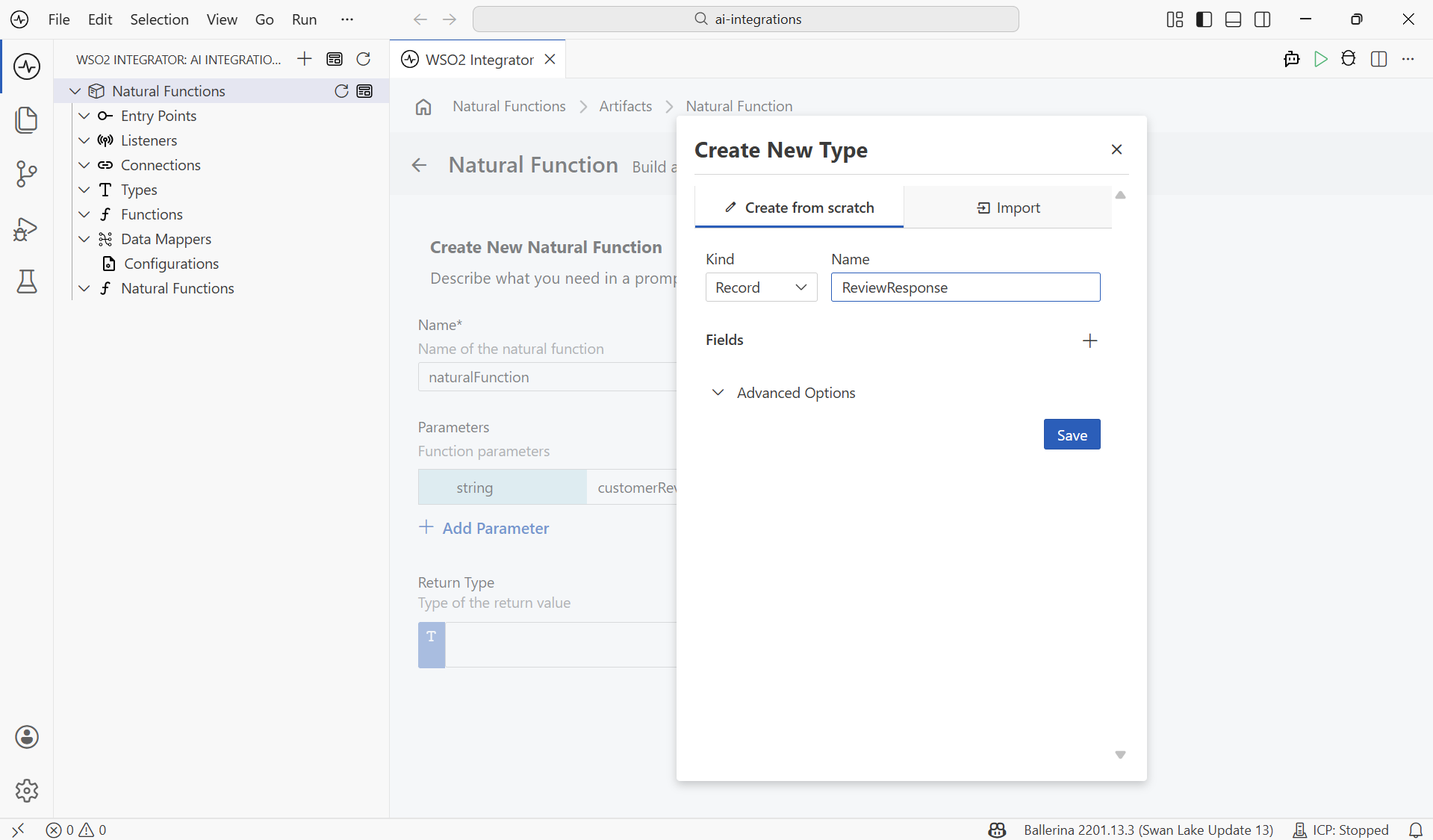Select Configurations in the tree
This screenshot has width=1433, height=840.
coord(171,264)
